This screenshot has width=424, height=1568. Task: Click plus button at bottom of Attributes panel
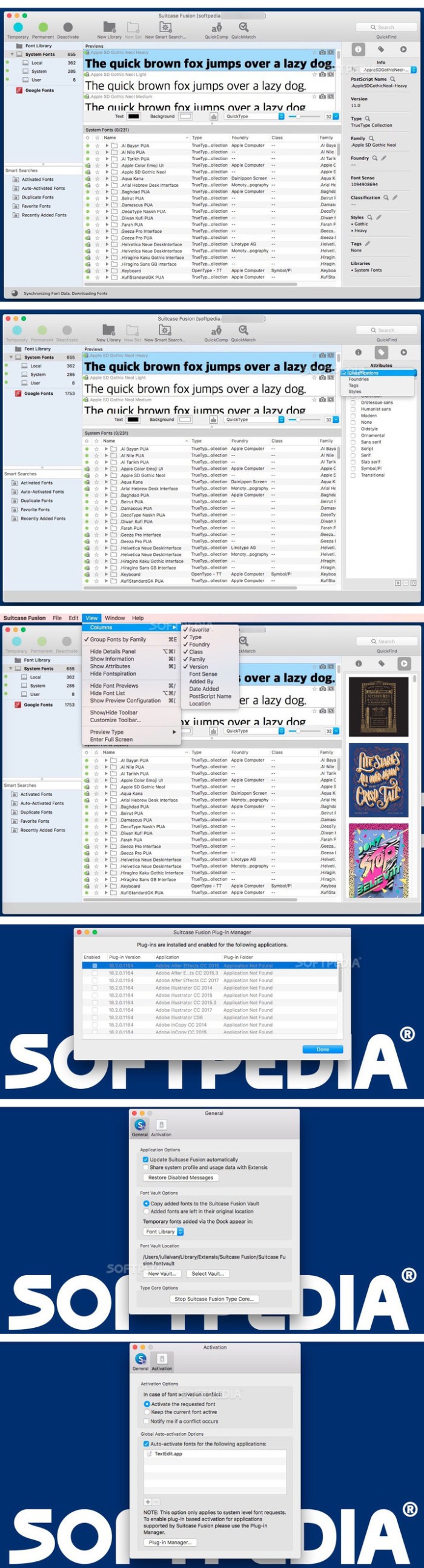coord(398,583)
